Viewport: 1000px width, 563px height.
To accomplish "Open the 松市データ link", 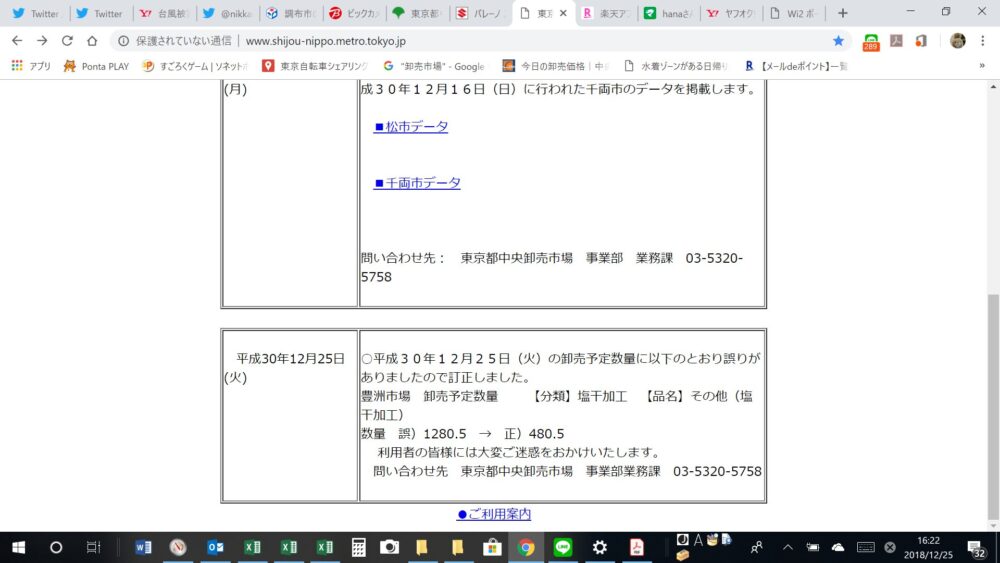I will click(411, 127).
